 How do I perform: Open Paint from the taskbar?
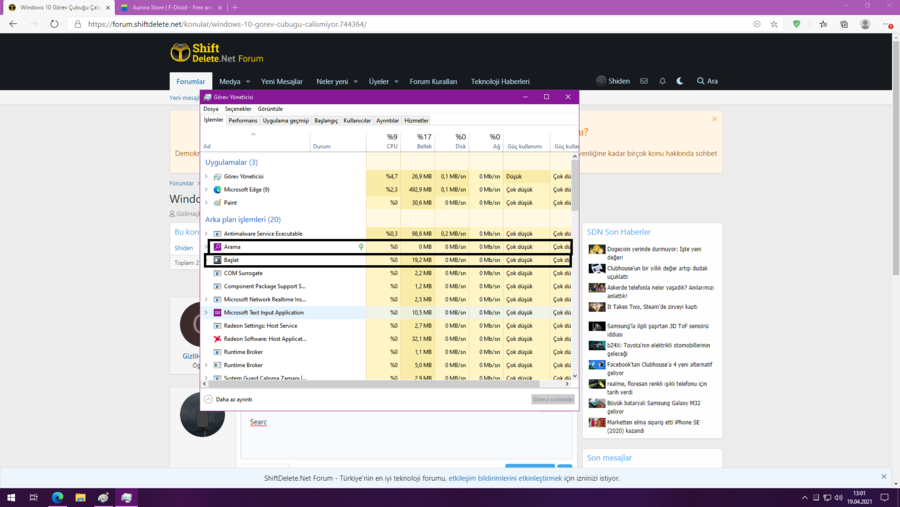click(103, 498)
